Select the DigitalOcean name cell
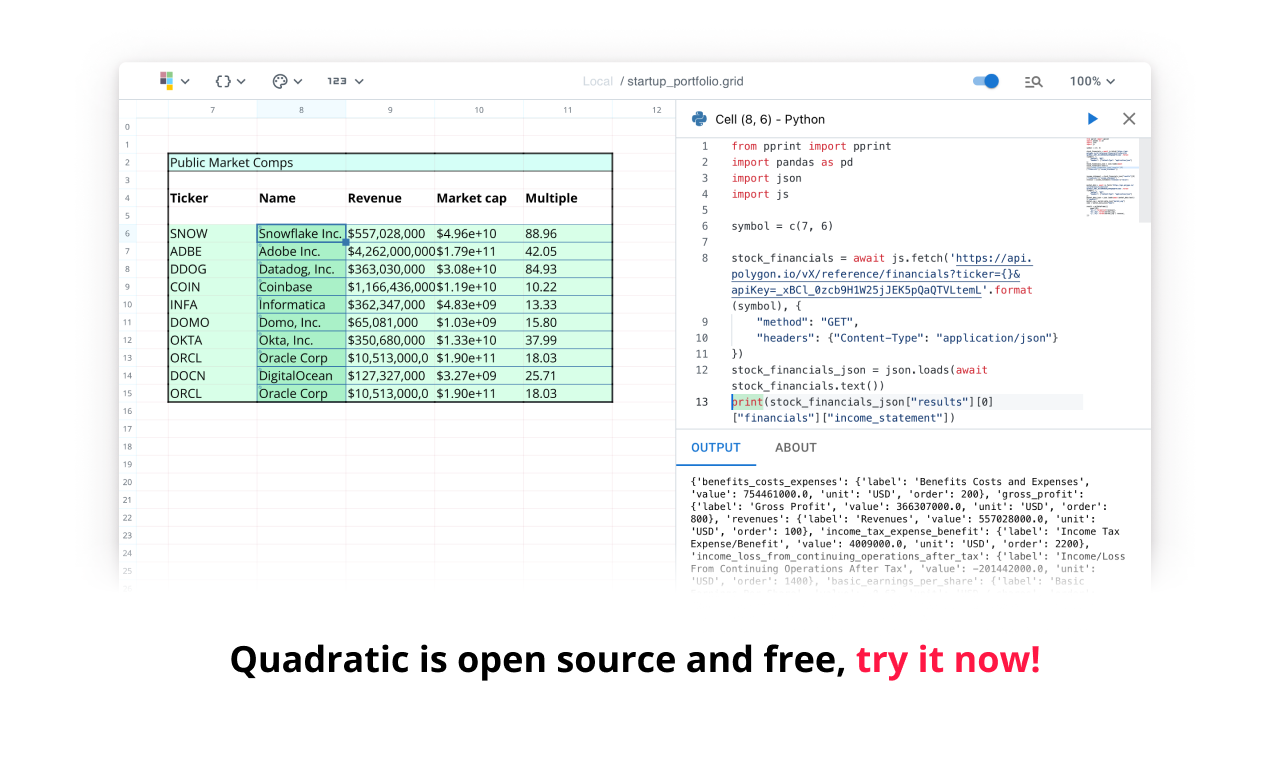This screenshot has height=760, width=1270. (301, 375)
